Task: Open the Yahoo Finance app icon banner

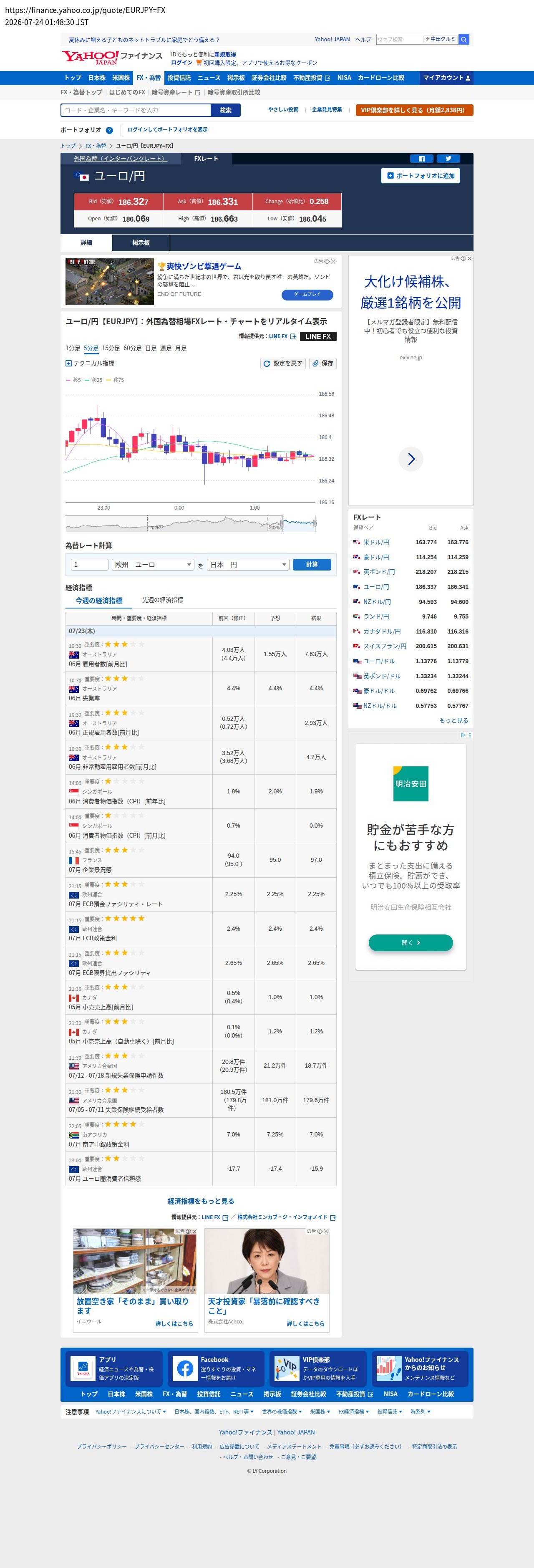Action: (x=83, y=1368)
